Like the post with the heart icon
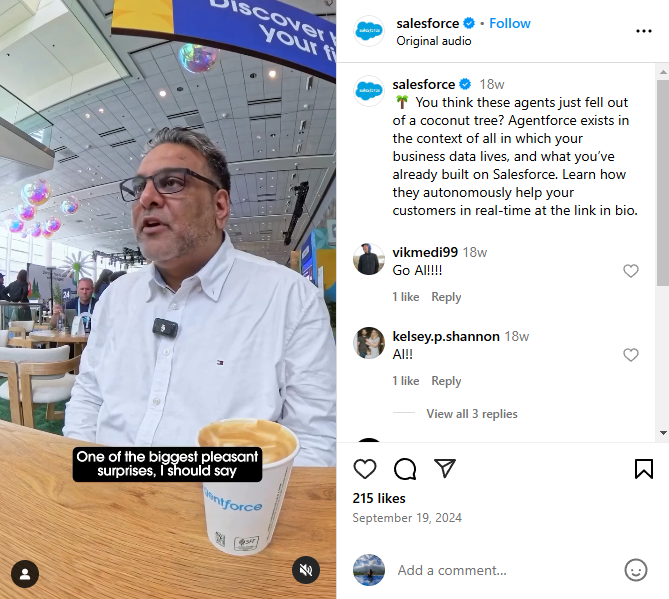This screenshot has height=599, width=669. [x=365, y=469]
